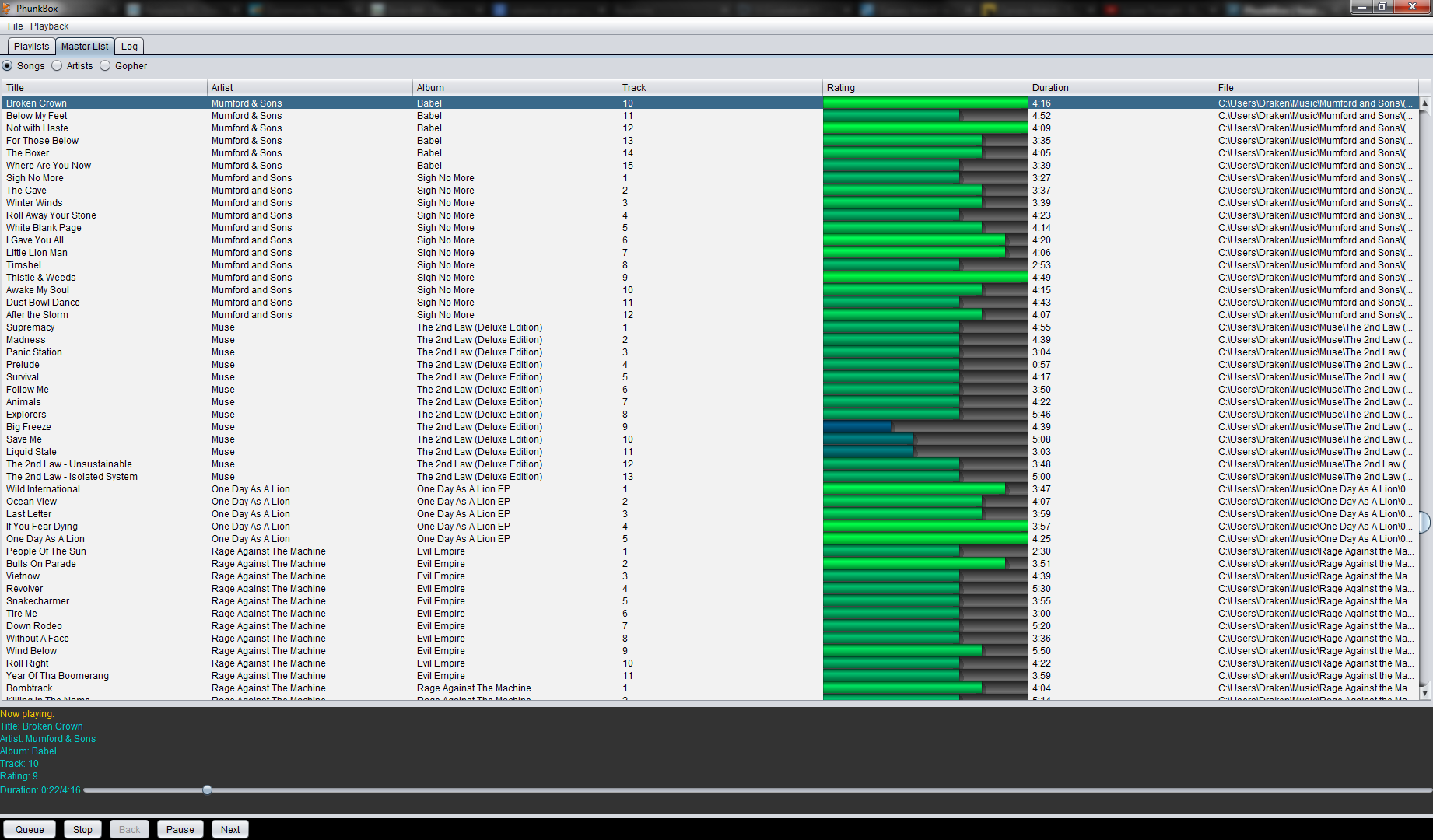
Task: Select the song "People Of The Sun"
Action: pos(46,551)
